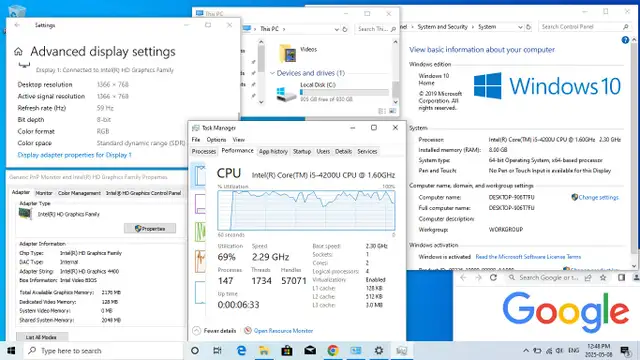Image resolution: width=640 pixels, height=360 pixels.
Task: Click Chrome's back arrow
Action: pyautogui.click(x=463, y=278)
